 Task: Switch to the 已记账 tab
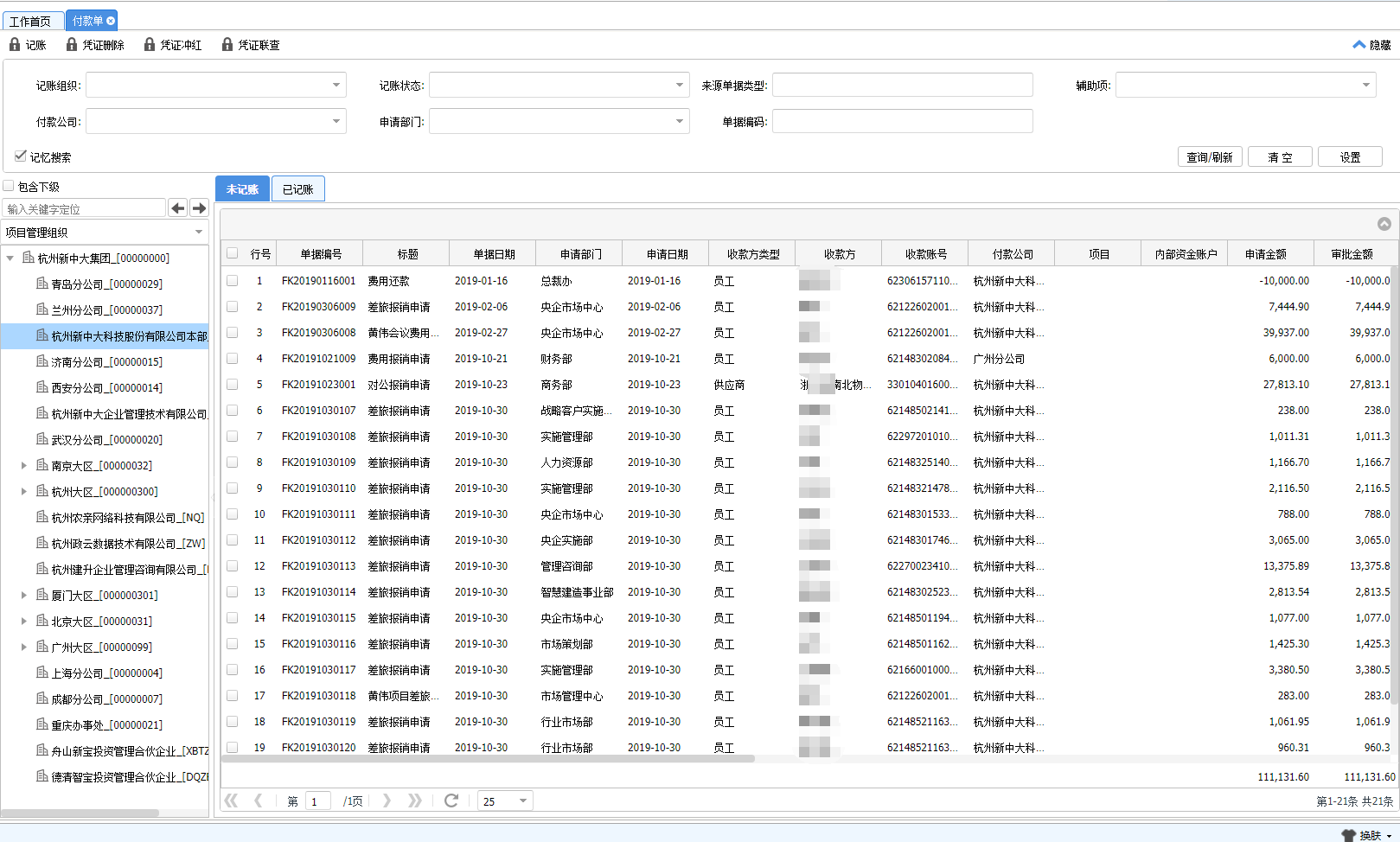tap(298, 189)
